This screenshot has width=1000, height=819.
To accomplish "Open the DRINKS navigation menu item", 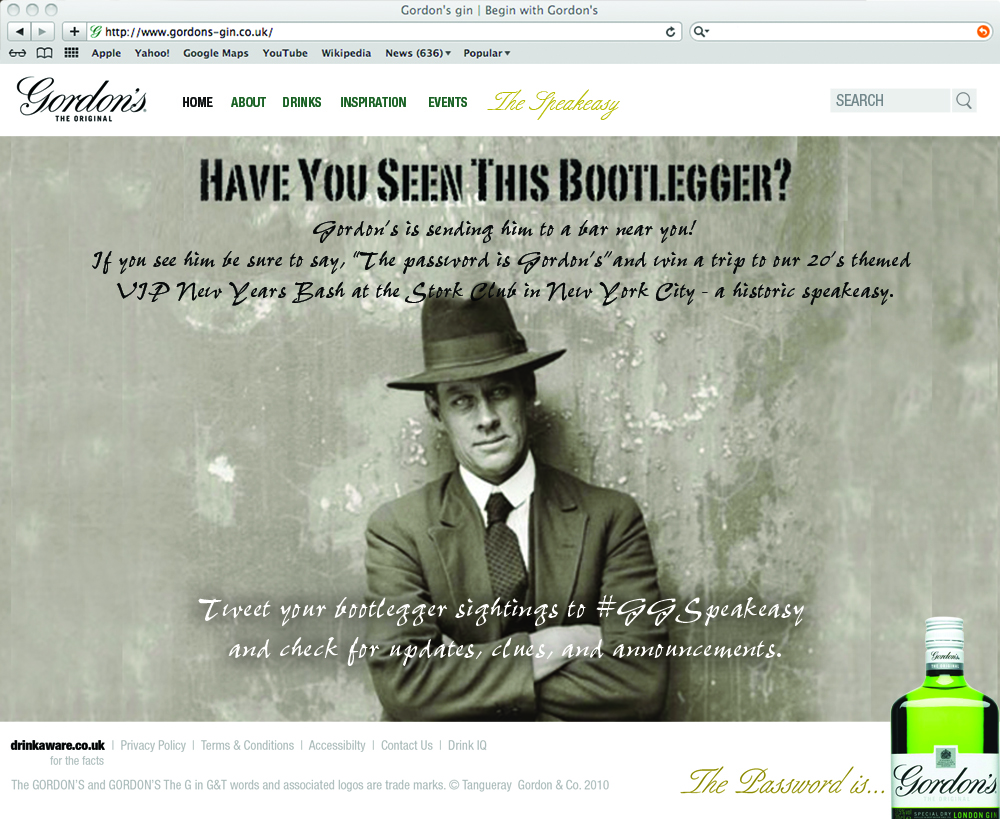I will pos(302,102).
